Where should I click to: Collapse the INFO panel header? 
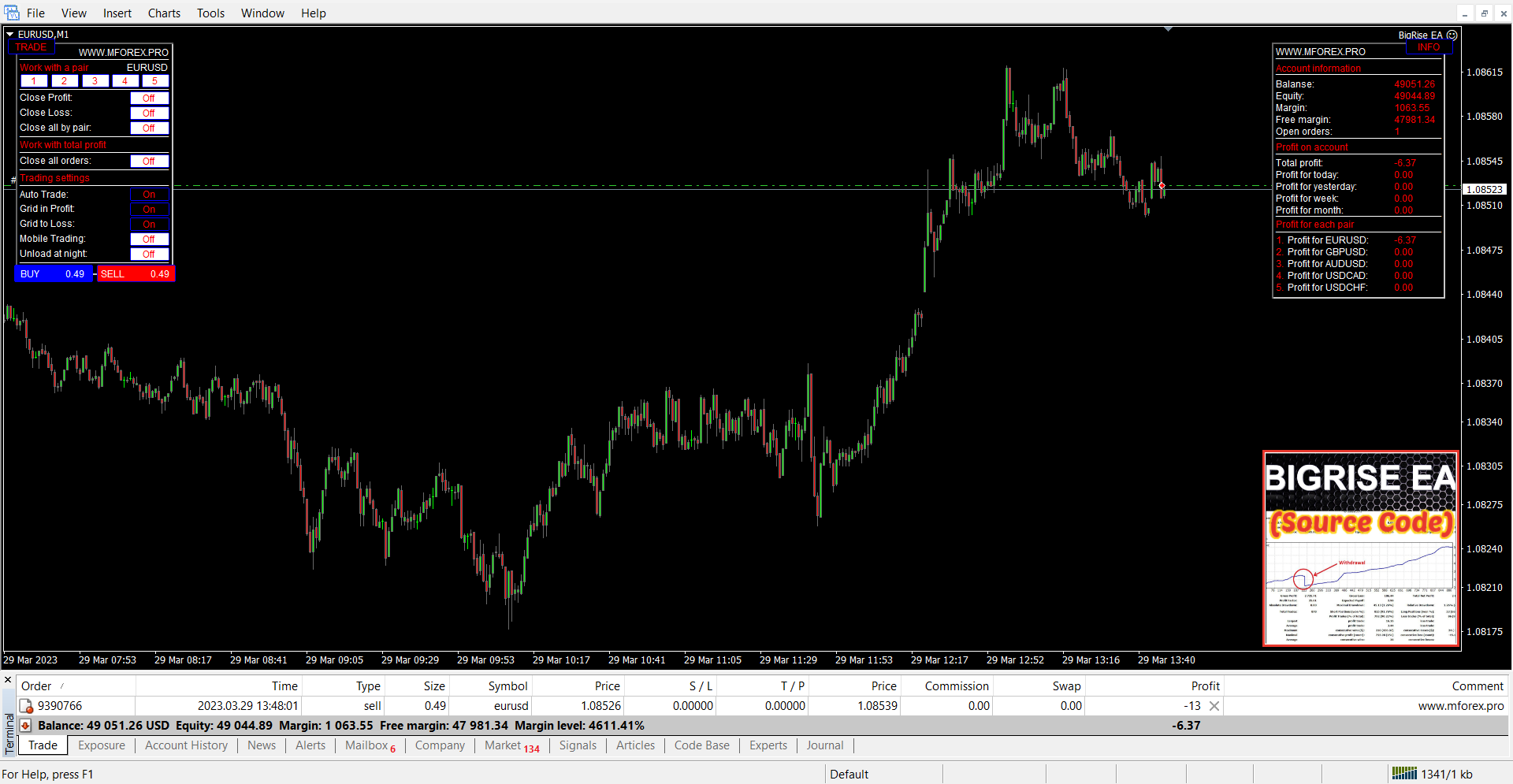tap(1428, 47)
